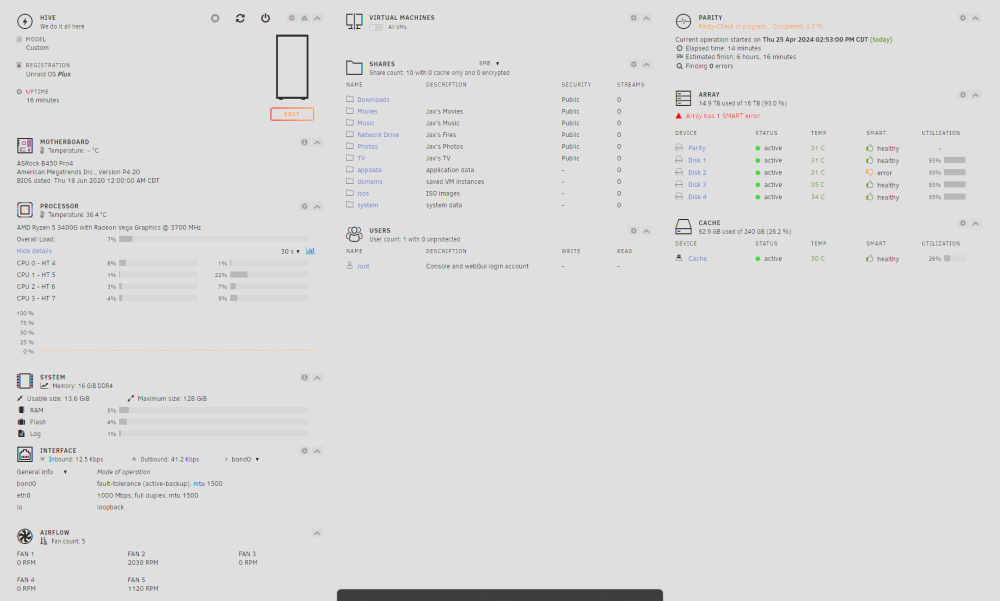The width and height of the screenshot is (1000, 601).
Task: Open Motherboard info icon
Action: pos(304,142)
